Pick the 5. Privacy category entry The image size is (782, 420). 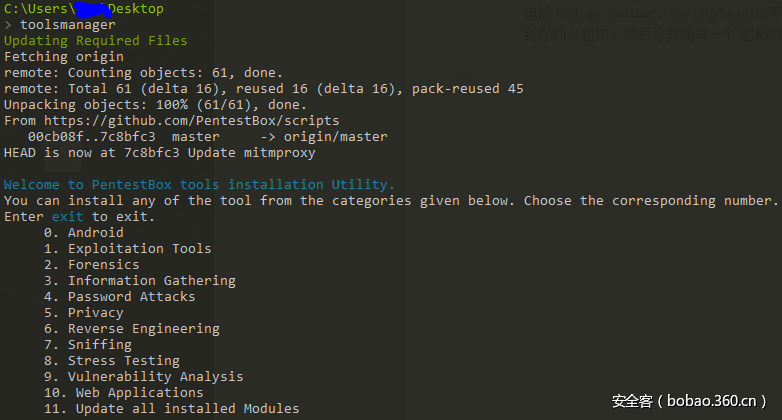[x=84, y=313]
